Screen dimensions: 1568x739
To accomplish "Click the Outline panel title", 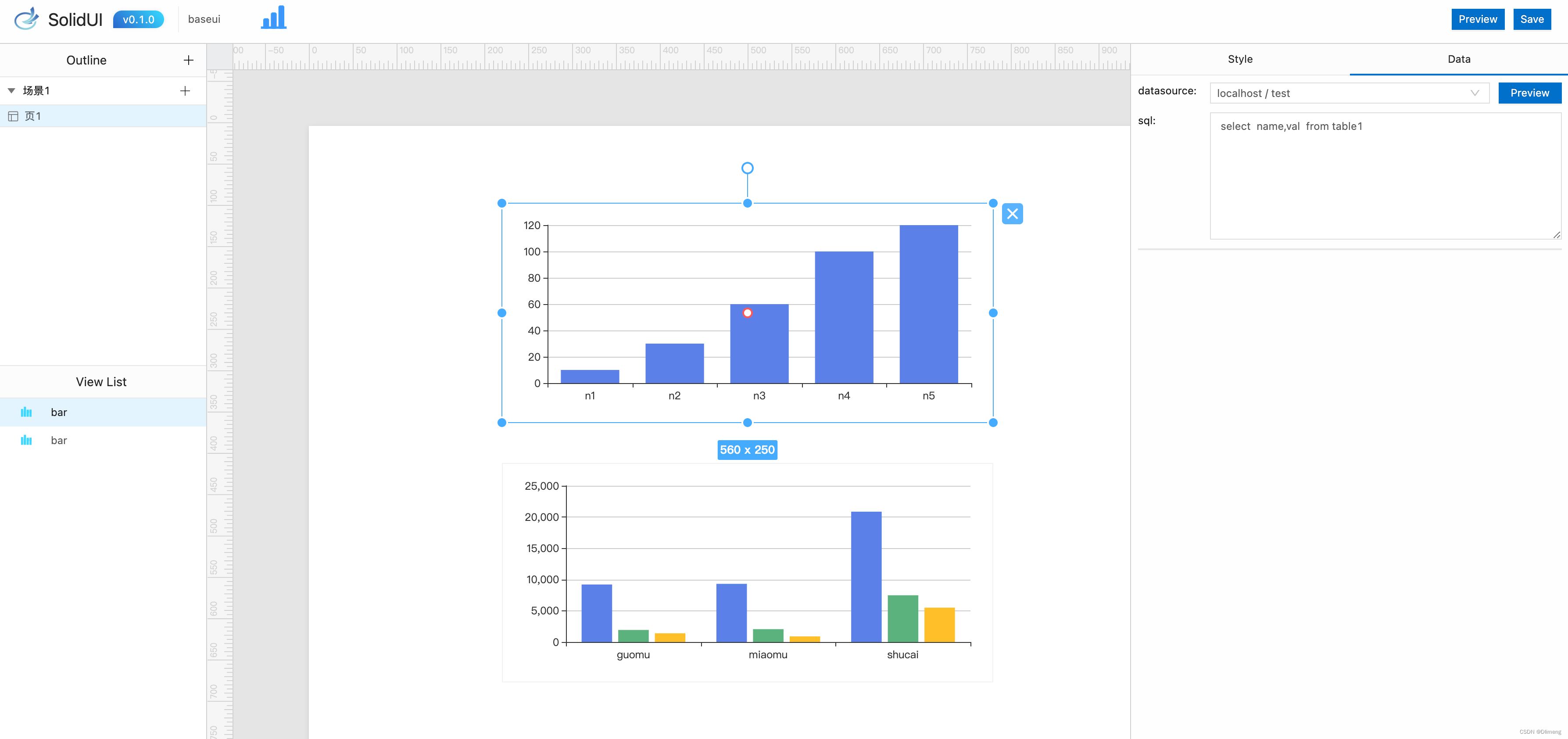I will 86,60.
